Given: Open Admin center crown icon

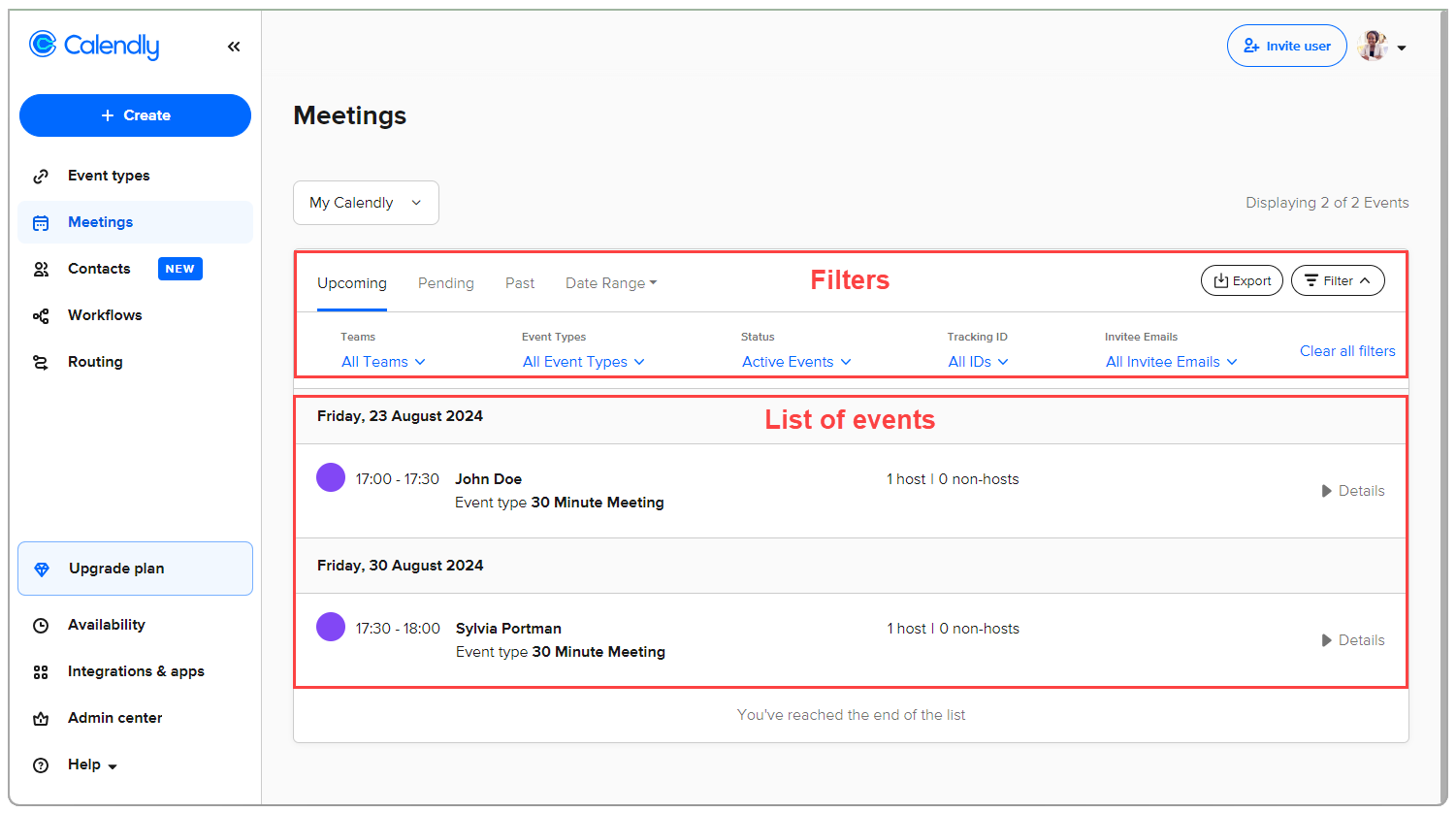Looking at the screenshot, I should click(41, 718).
